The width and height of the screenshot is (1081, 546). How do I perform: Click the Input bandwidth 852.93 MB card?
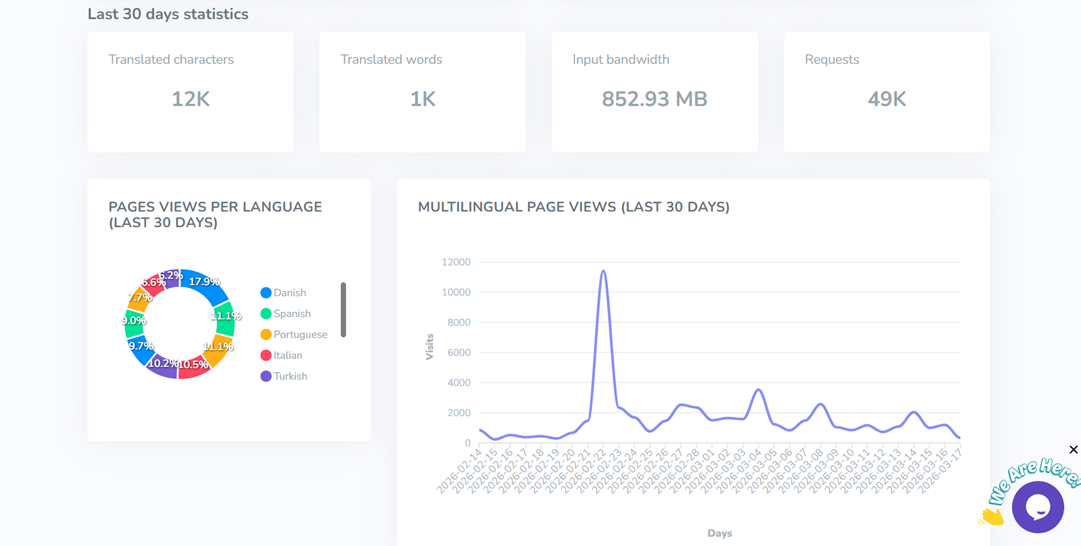(x=654, y=92)
